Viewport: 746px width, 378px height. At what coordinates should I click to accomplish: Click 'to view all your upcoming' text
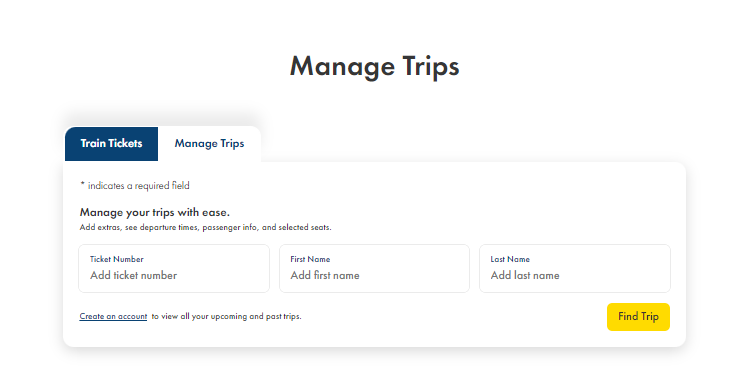pyautogui.click(x=200, y=316)
